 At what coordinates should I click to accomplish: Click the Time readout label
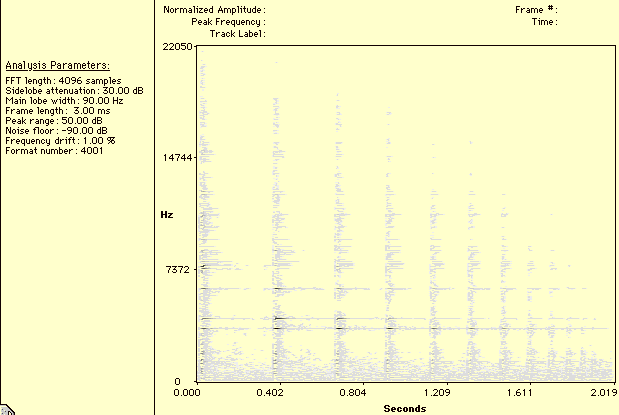[x=544, y=21]
